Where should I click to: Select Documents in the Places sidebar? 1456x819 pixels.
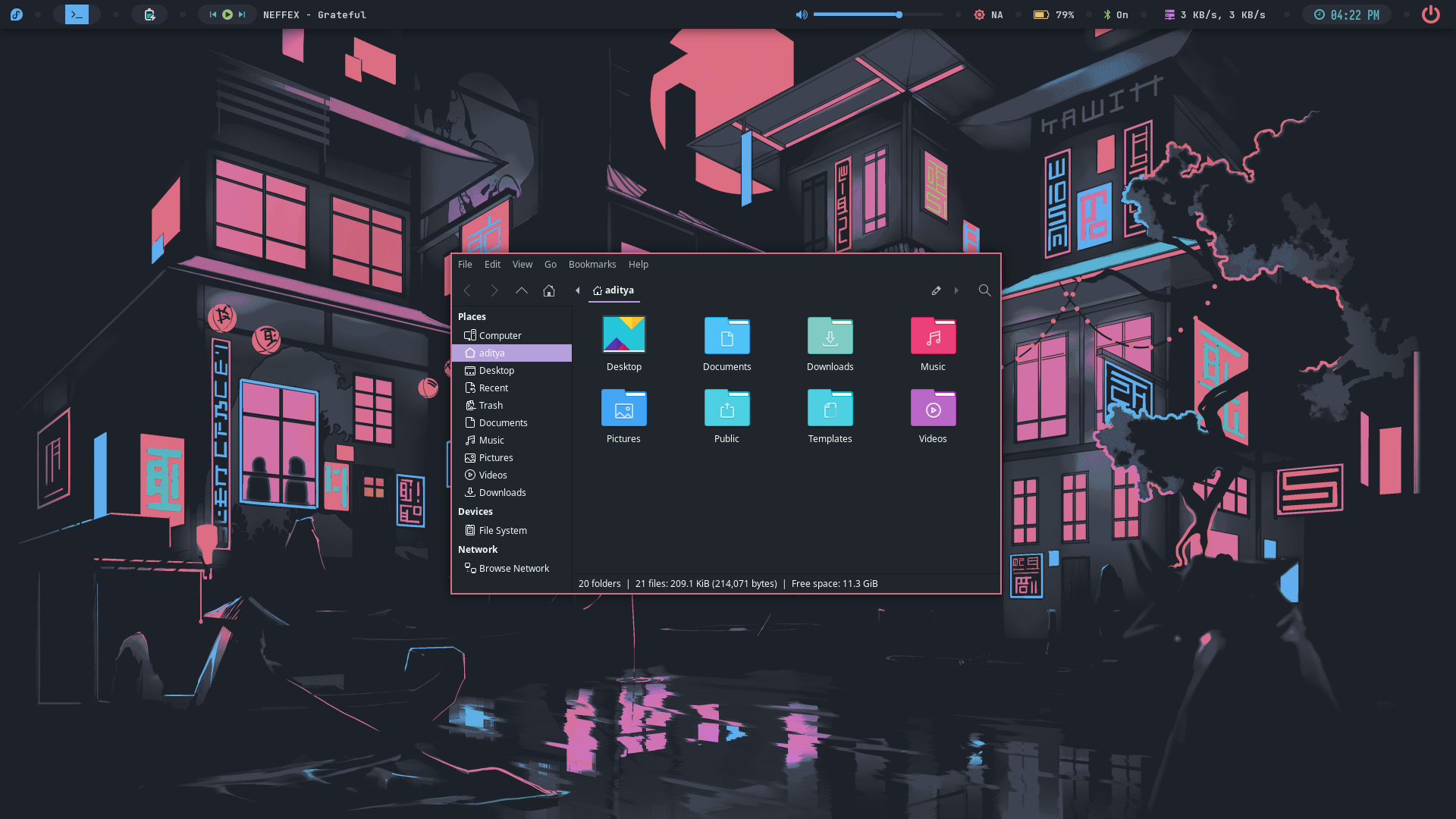pyautogui.click(x=512, y=422)
